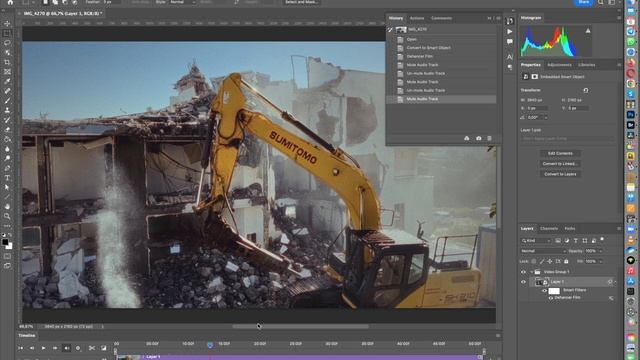Select the Zoom tool
Viewport: 640px width, 360px height.
pyautogui.click(x=7, y=216)
